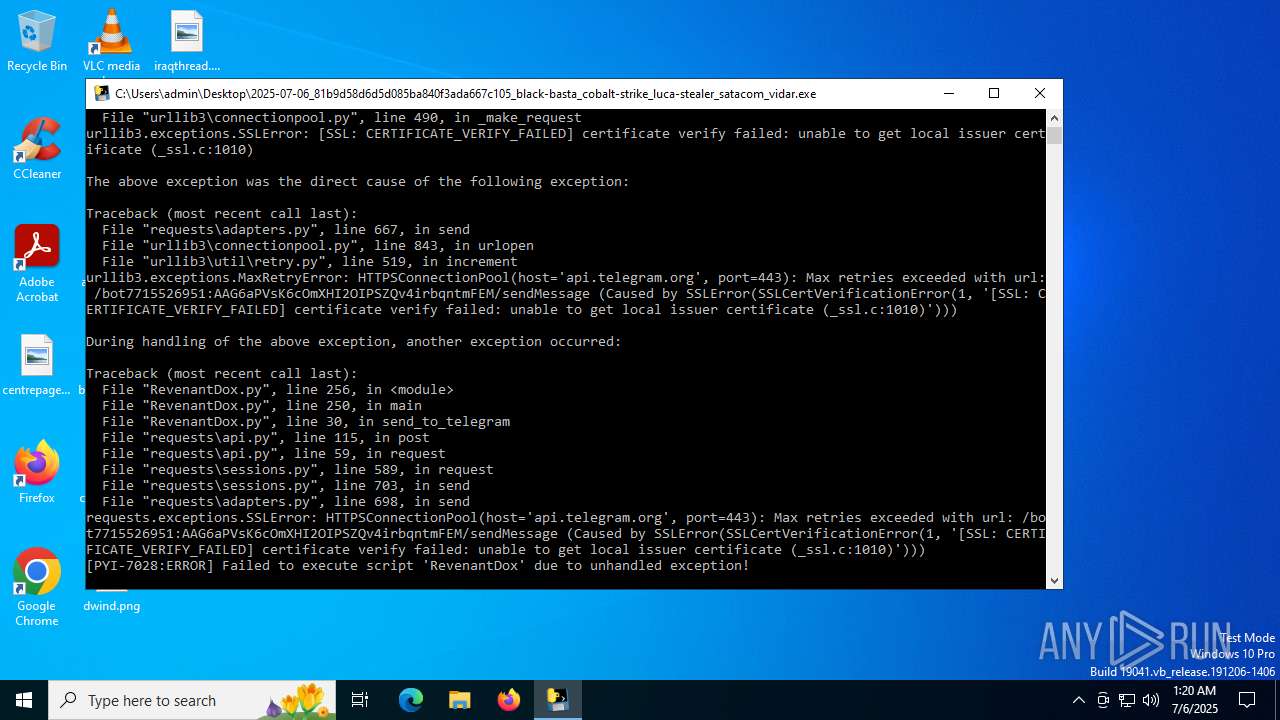This screenshot has width=1280, height=720.
Task: Click the 'Failed to execute script' error line
Action: tap(418, 566)
